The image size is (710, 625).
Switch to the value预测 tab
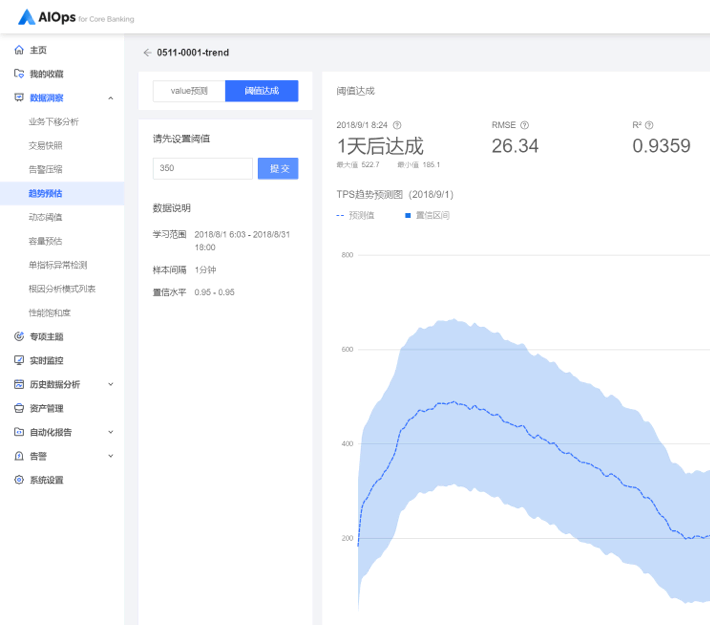pos(189,91)
